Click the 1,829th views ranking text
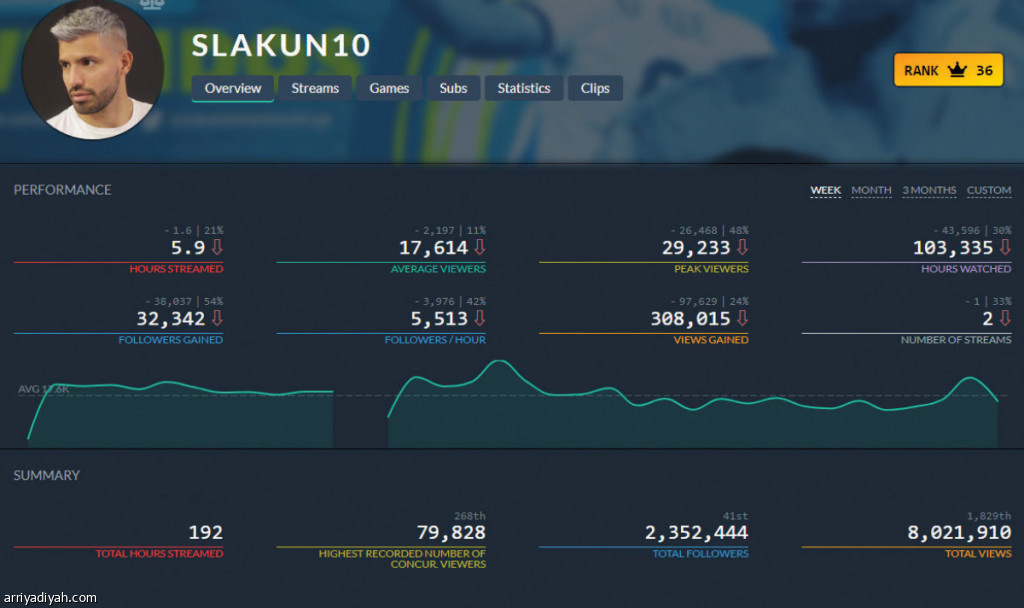 coord(989,516)
